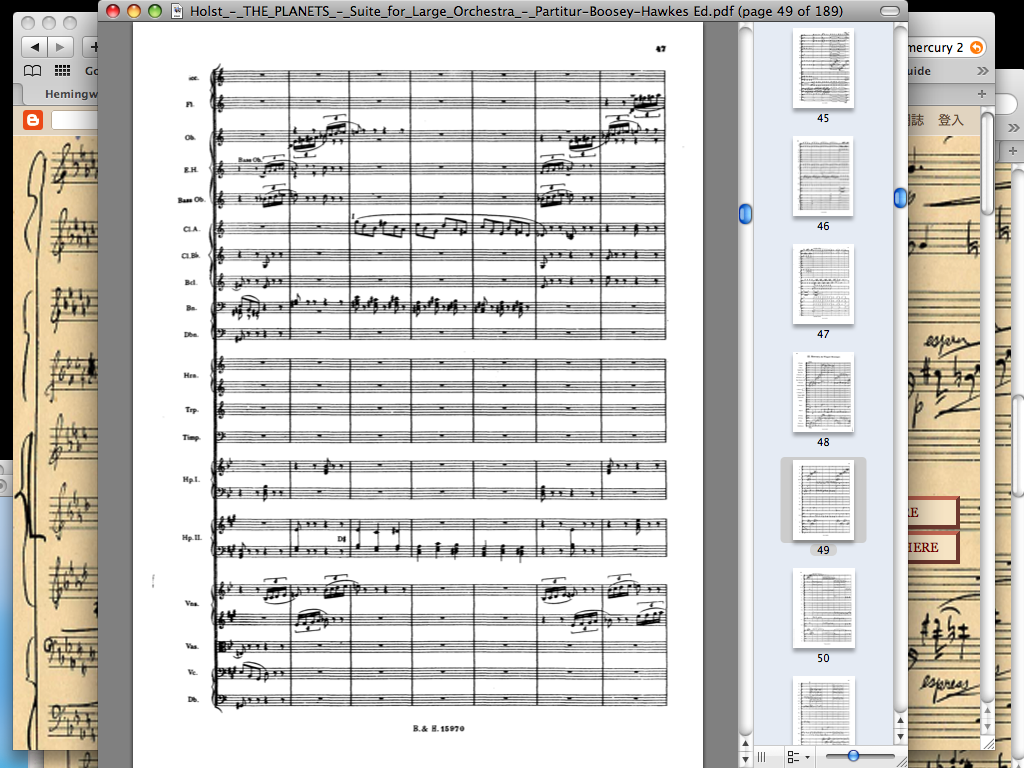Image resolution: width=1024 pixels, height=768 pixels.
Task: Click the PDF document proxy icon in Preview's title bar
Action: pos(176,11)
